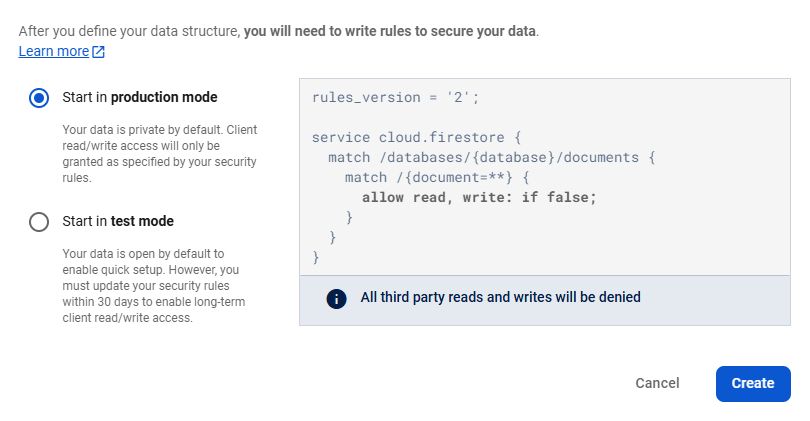Click the 'Start in production mode' label
Image resolution: width=810 pixels, height=421 pixels.
pyautogui.click(x=139, y=97)
